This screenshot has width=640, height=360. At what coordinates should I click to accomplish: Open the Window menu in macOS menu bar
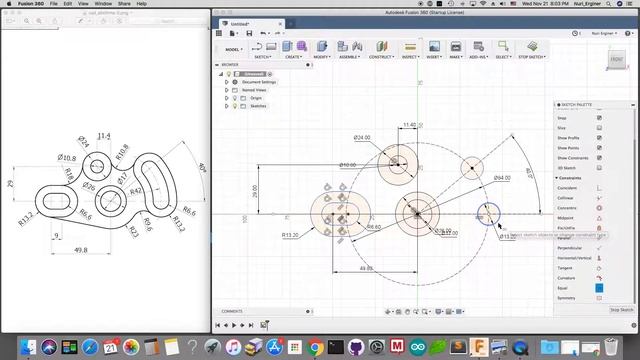point(103,4)
